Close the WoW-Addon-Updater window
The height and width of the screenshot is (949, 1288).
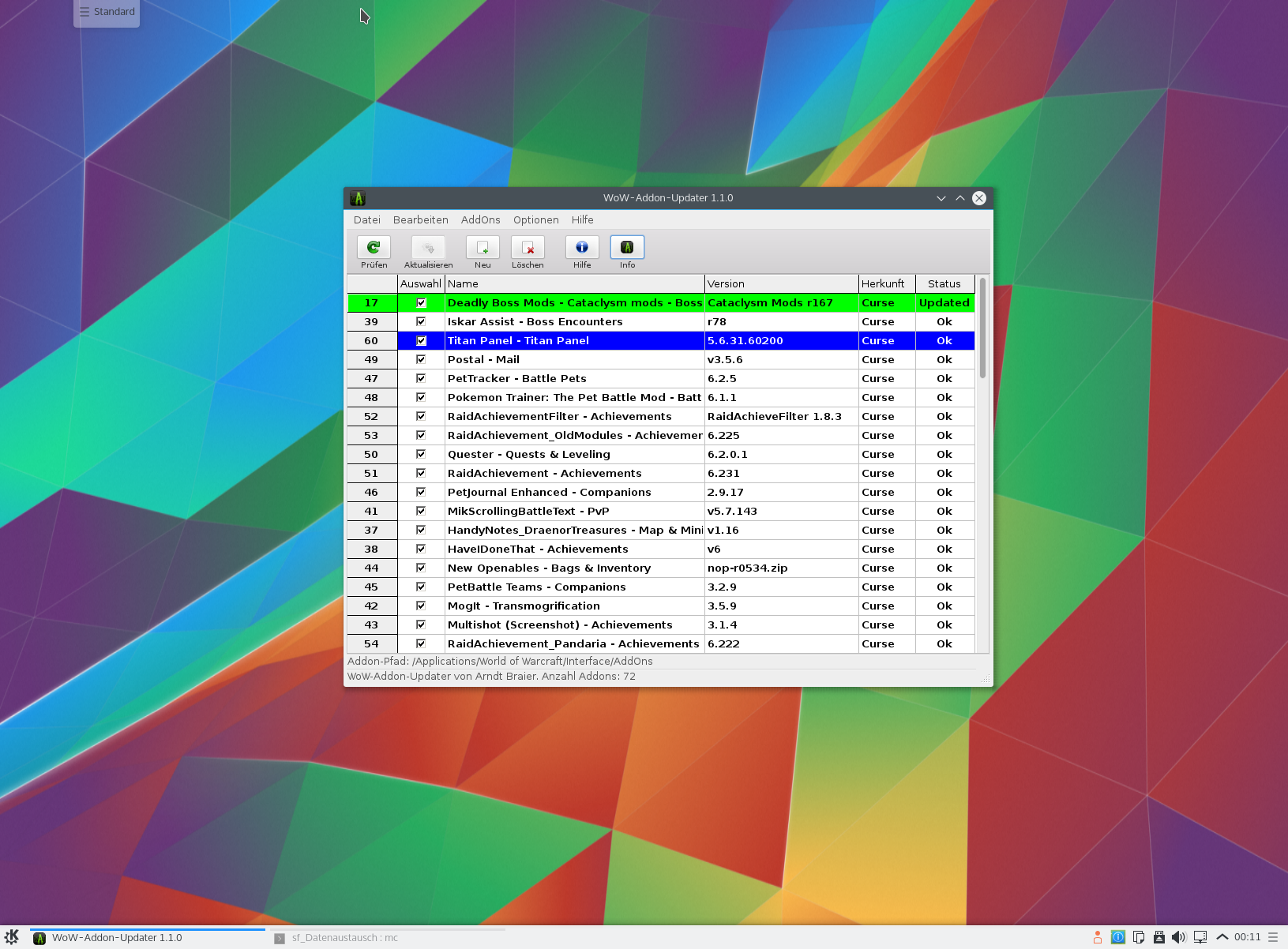[x=979, y=198]
